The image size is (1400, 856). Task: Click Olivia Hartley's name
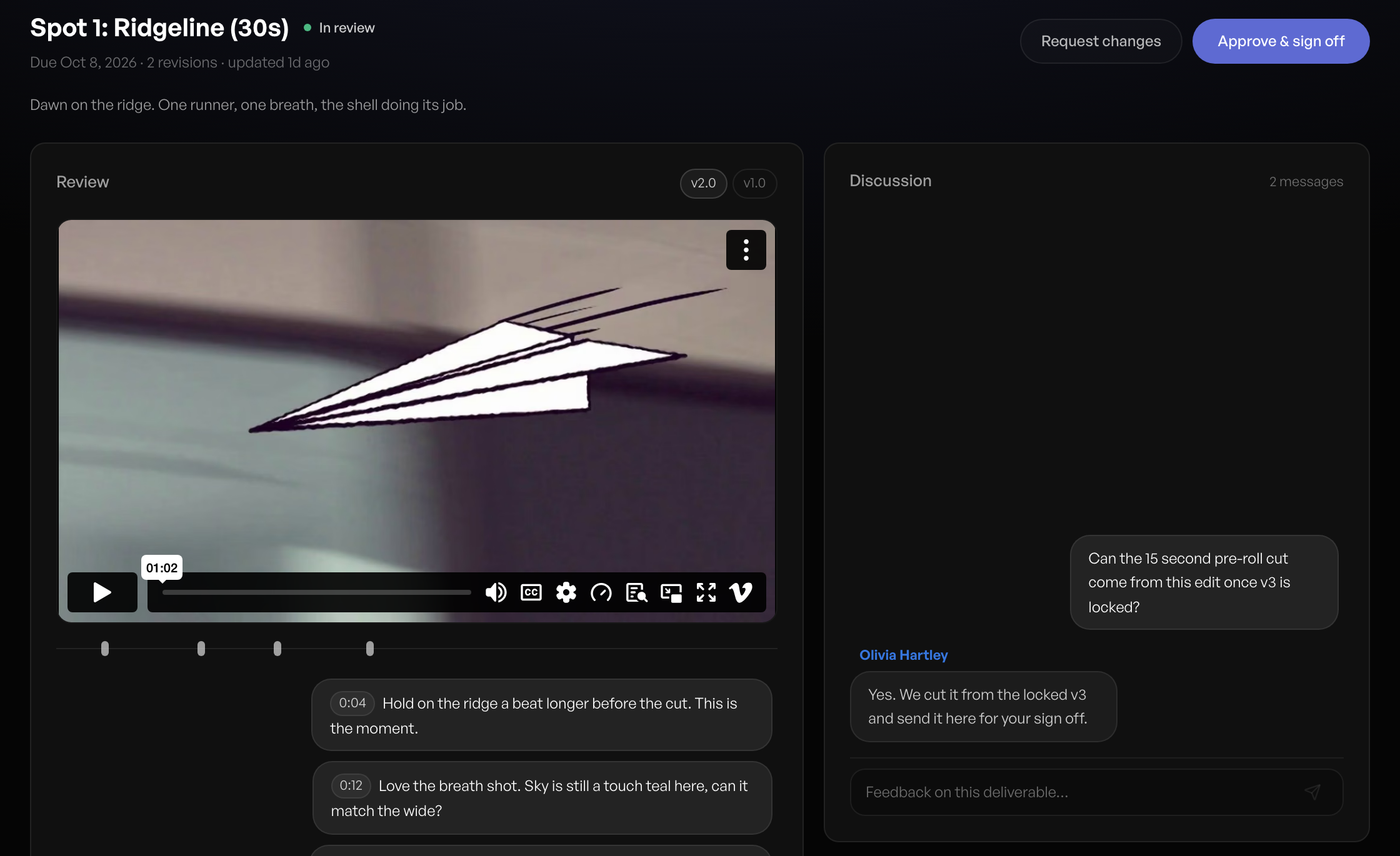click(x=904, y=655)
